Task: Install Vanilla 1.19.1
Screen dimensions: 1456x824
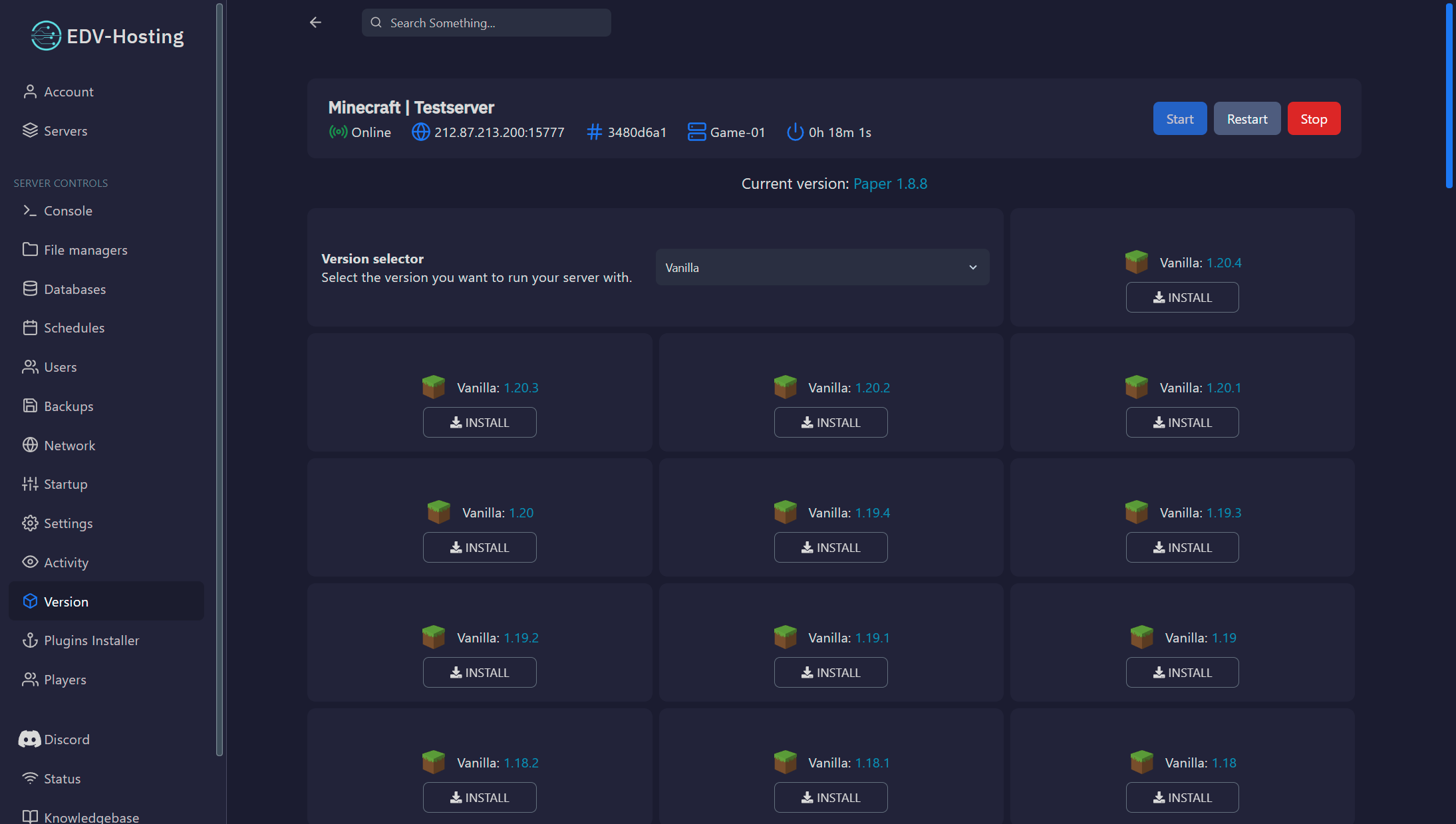Action: click(831, 672)
